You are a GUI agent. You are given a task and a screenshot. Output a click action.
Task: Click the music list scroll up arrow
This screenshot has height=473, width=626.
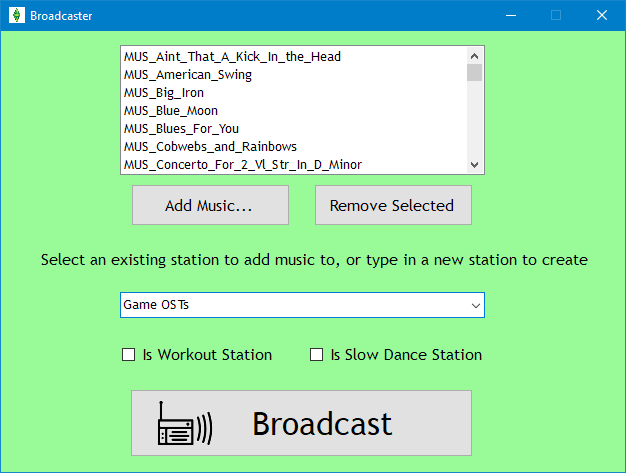(x=475, y=55)
